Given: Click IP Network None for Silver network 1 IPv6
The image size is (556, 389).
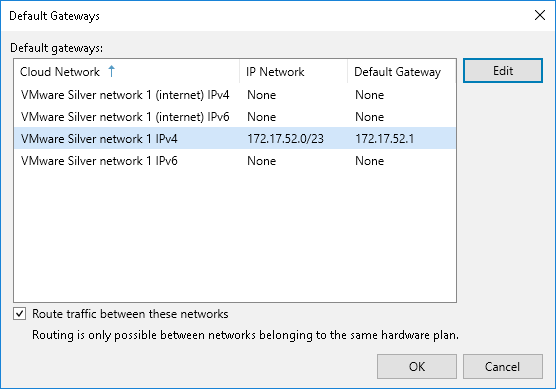Looking at the screenshot, I should [x=262, y=161].
